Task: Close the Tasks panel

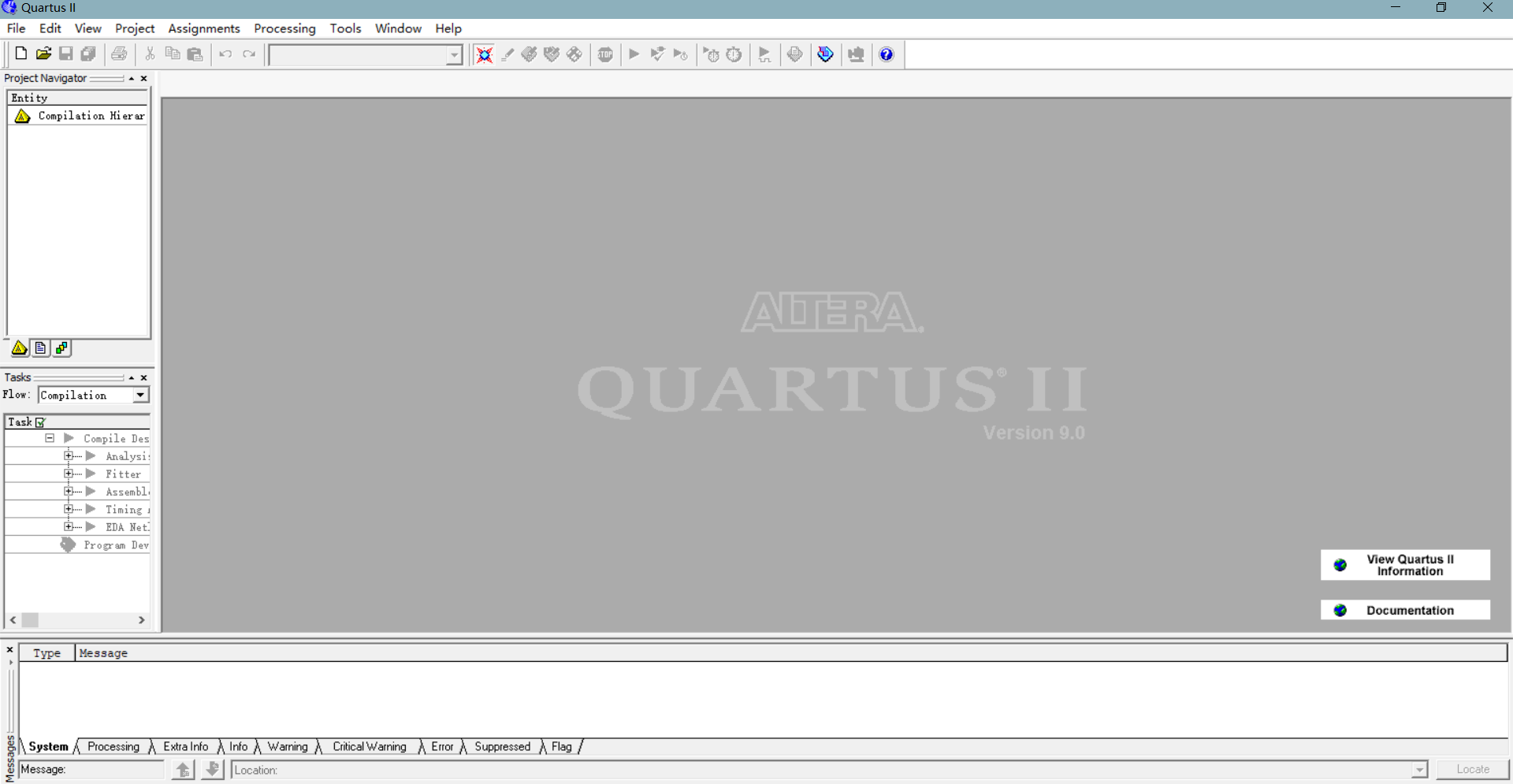Action: coord(144,377)
